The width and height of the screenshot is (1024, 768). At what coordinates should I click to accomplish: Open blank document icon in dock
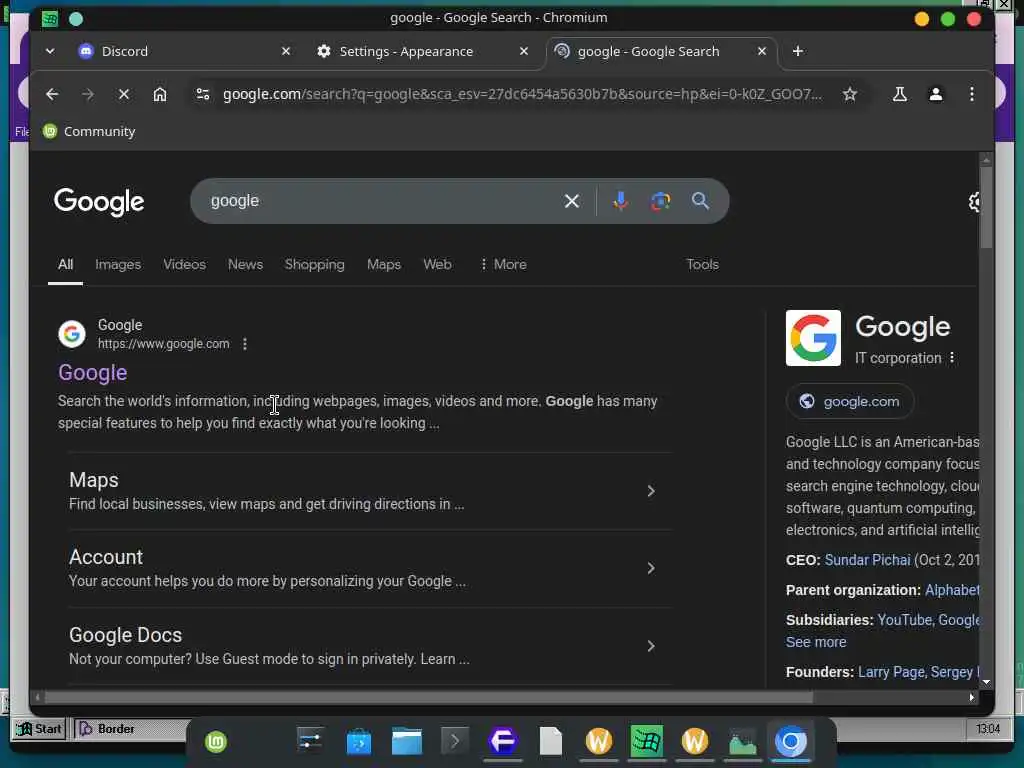[551, 741]
